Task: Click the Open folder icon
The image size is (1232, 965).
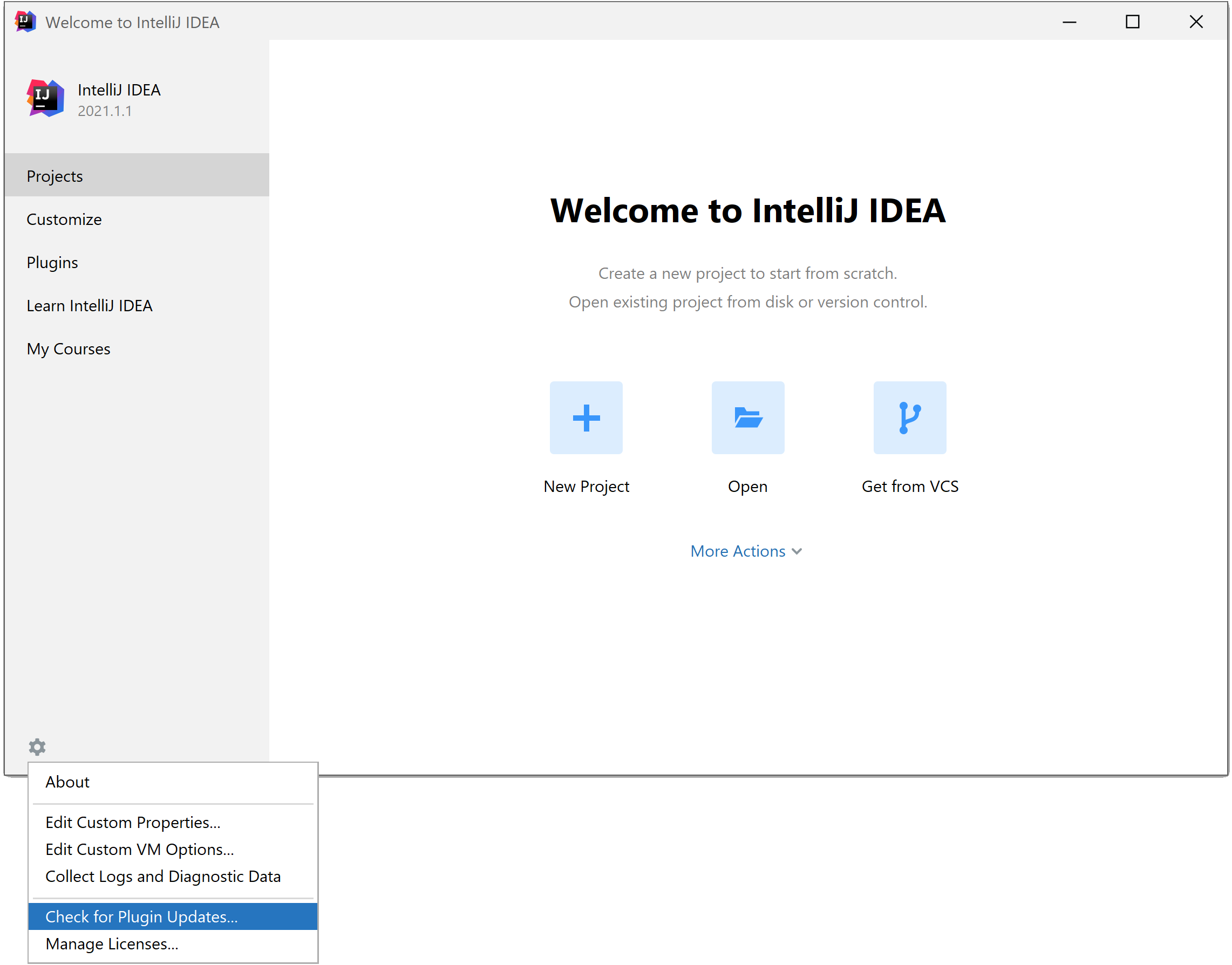Action: (748, 418)
